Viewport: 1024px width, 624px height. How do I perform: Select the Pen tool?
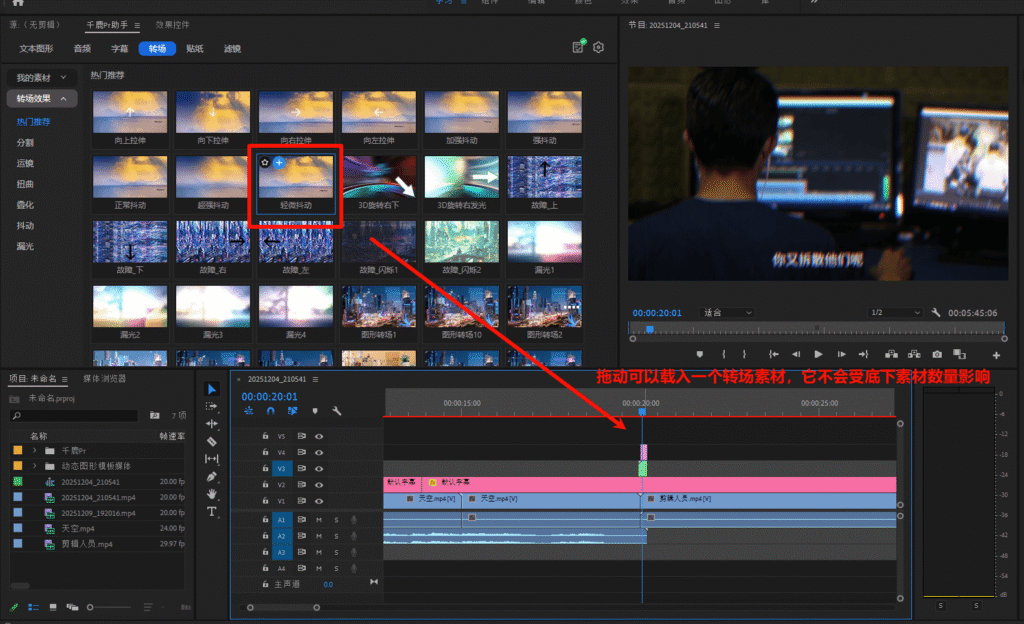pyautogui.click(x=212, y=476)
